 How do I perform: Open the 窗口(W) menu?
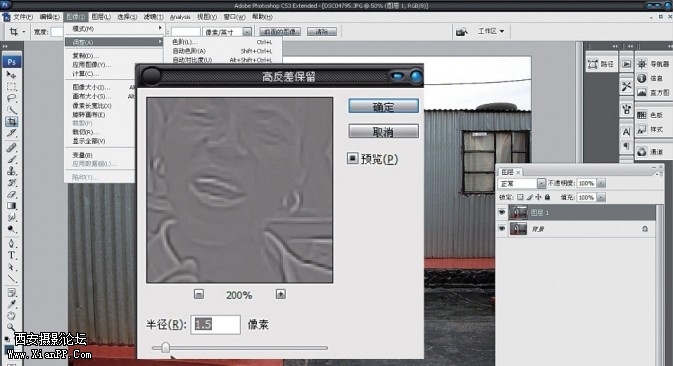234,17
